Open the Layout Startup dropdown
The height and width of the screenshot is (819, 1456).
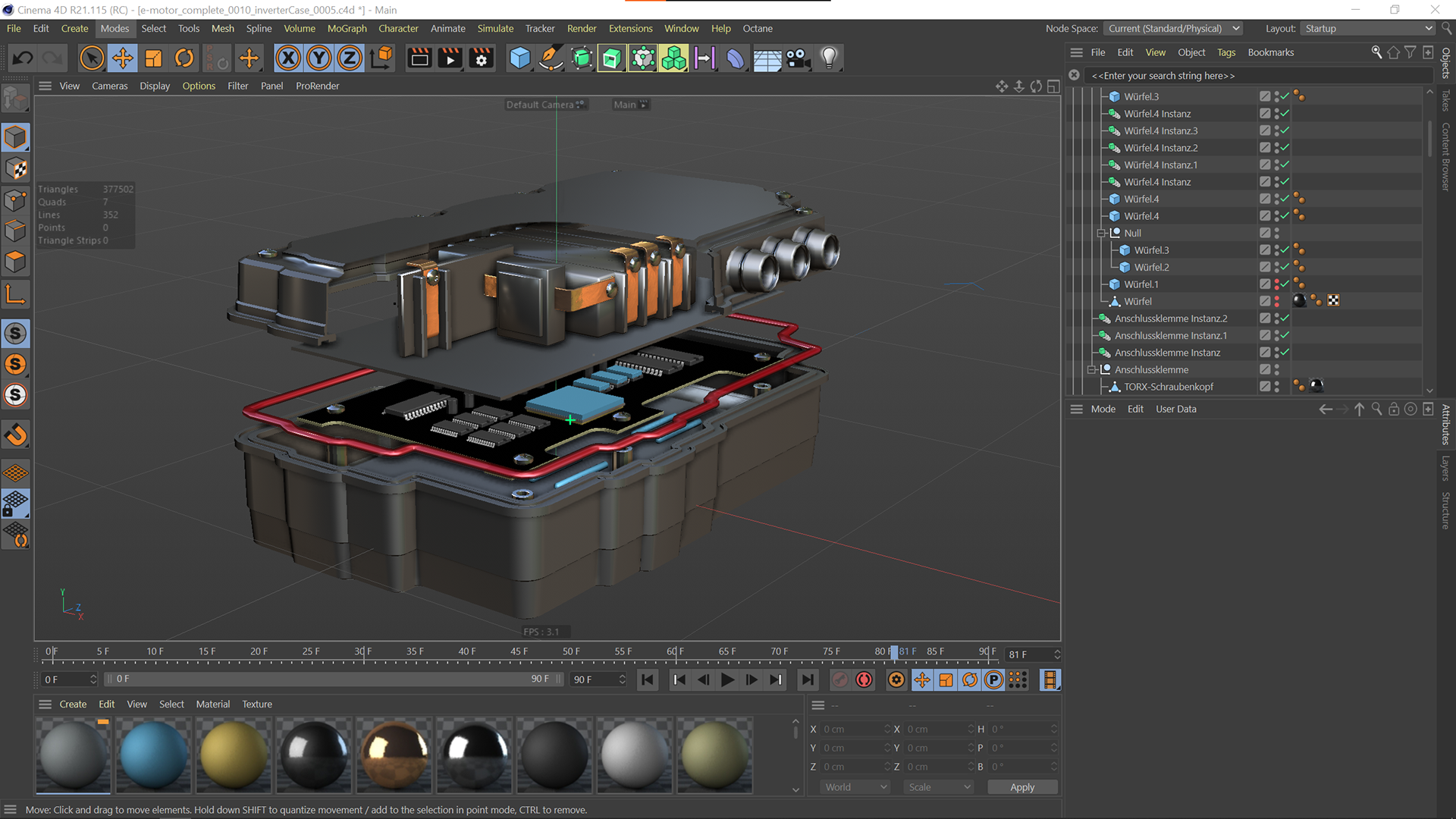click(1368, 29)
